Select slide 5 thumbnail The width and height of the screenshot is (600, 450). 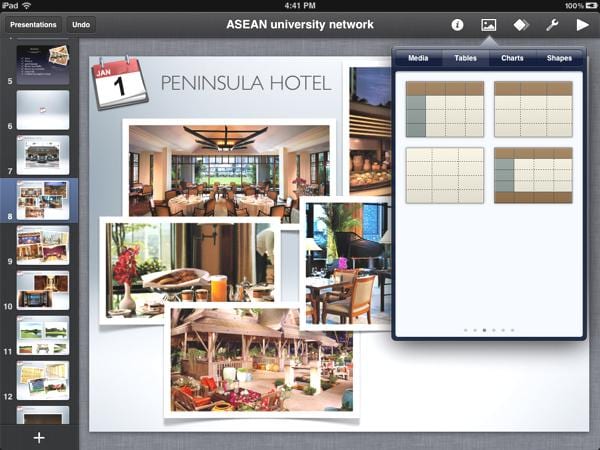pyautogui.click(x=43, y=65)
